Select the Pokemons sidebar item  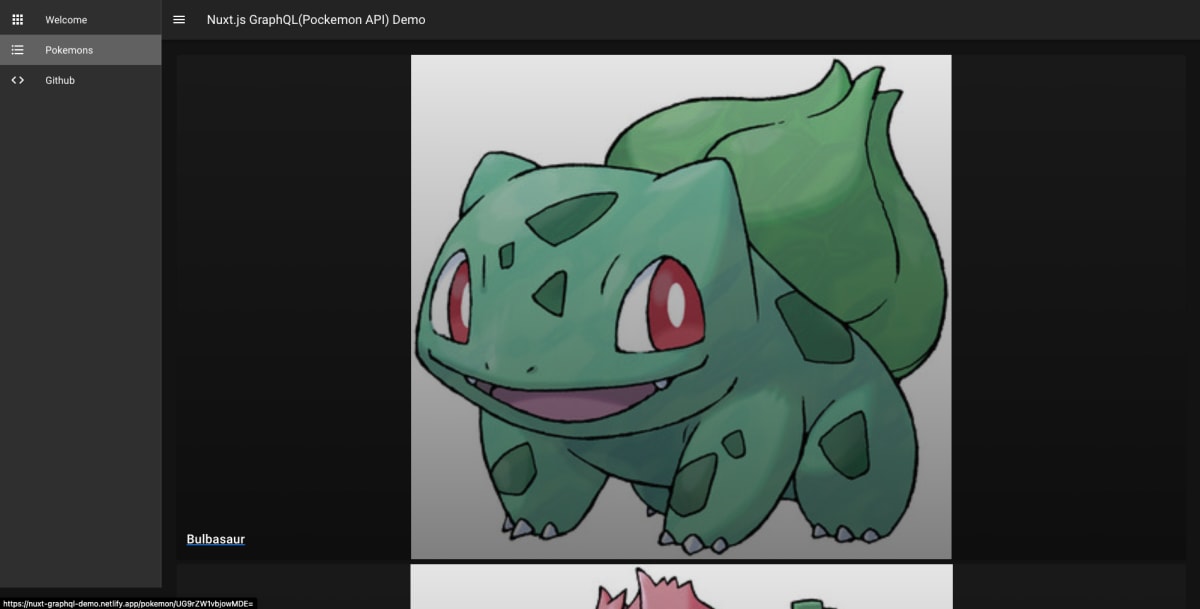click(80, 50)
